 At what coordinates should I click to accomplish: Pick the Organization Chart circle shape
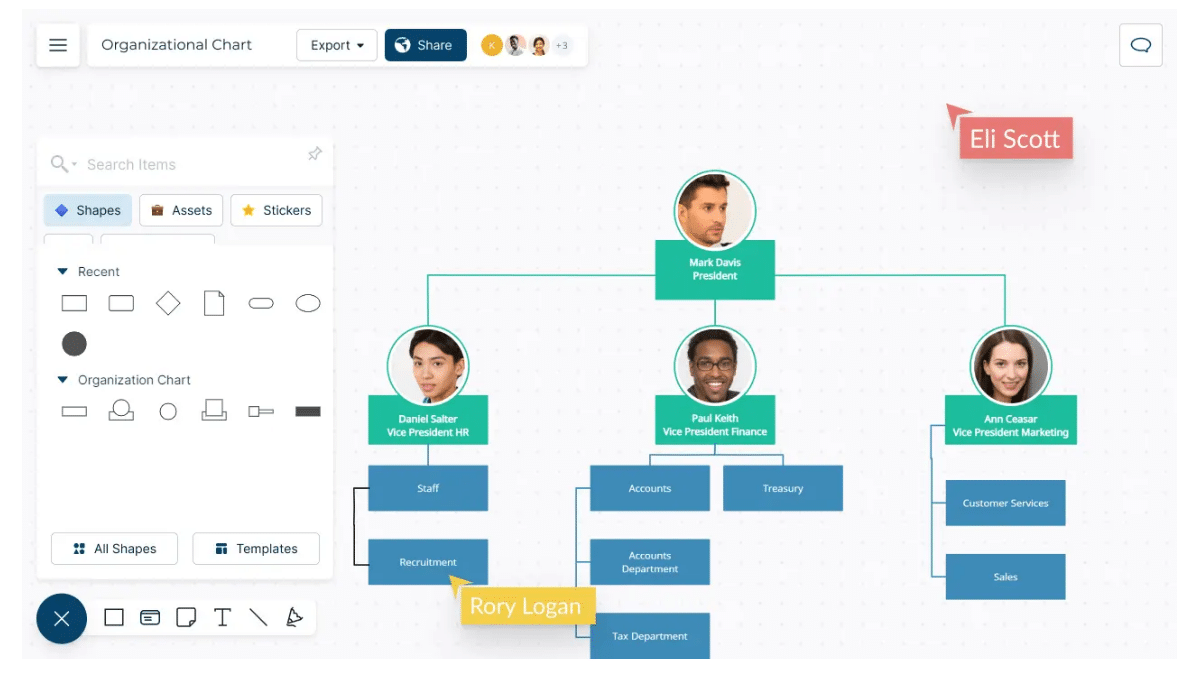[x=168, y=411]
